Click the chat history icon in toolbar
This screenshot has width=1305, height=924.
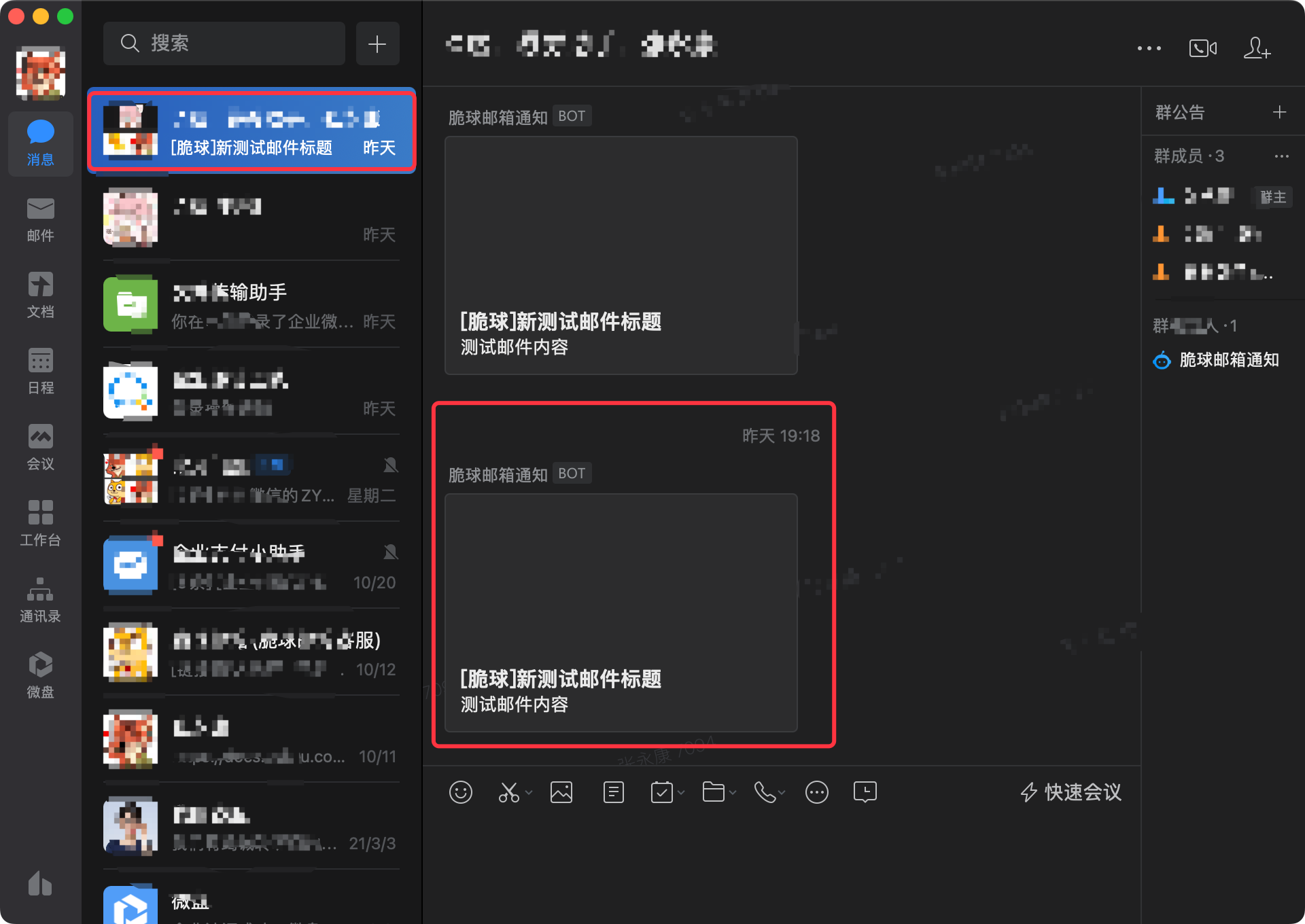(x=865, y=792)
